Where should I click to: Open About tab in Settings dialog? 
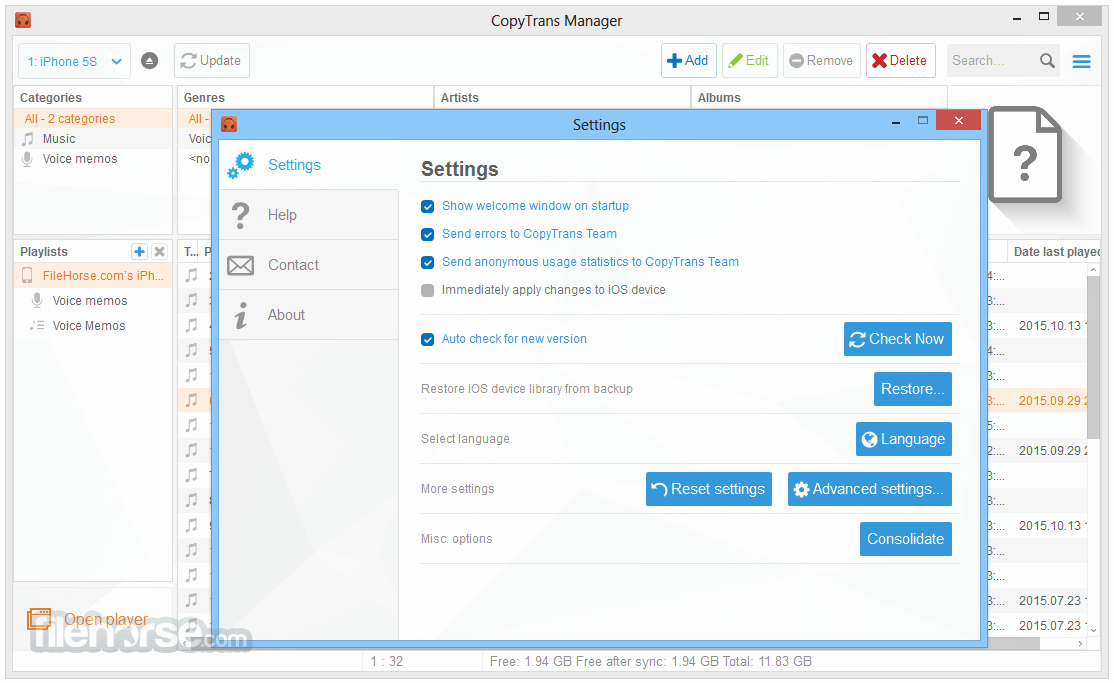tap(309, 315)
